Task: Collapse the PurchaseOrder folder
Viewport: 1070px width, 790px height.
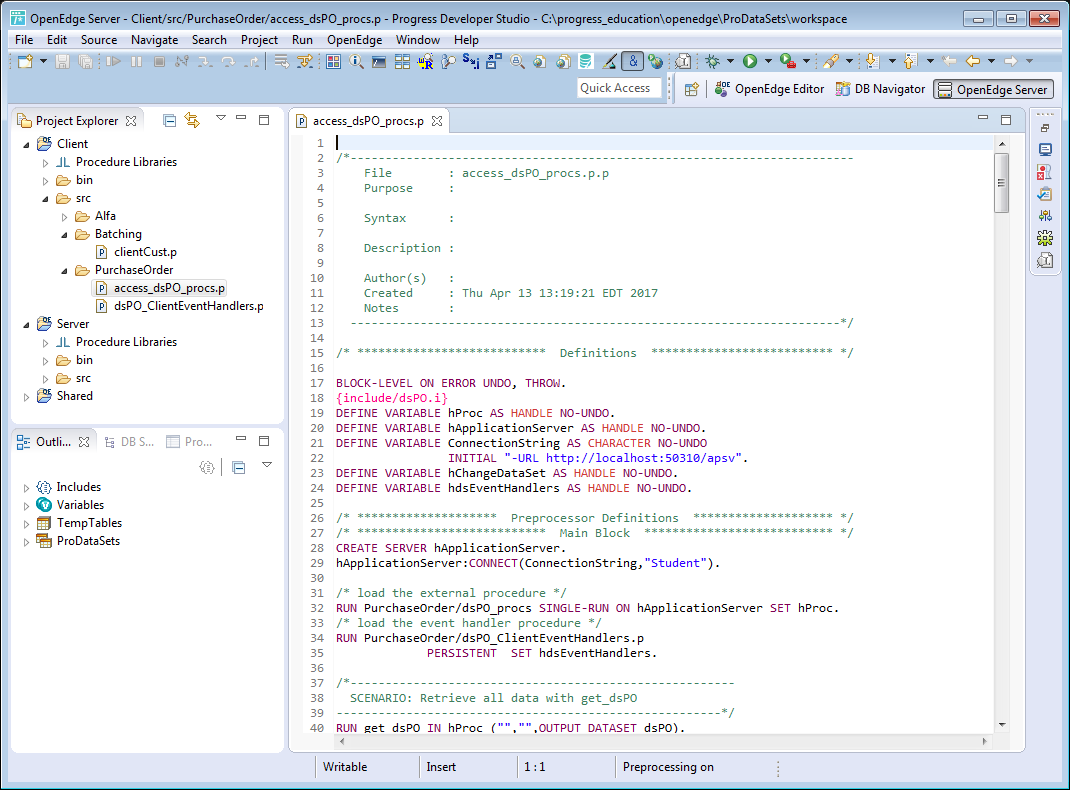Action: pyautogui.click(x=65, y=271)
